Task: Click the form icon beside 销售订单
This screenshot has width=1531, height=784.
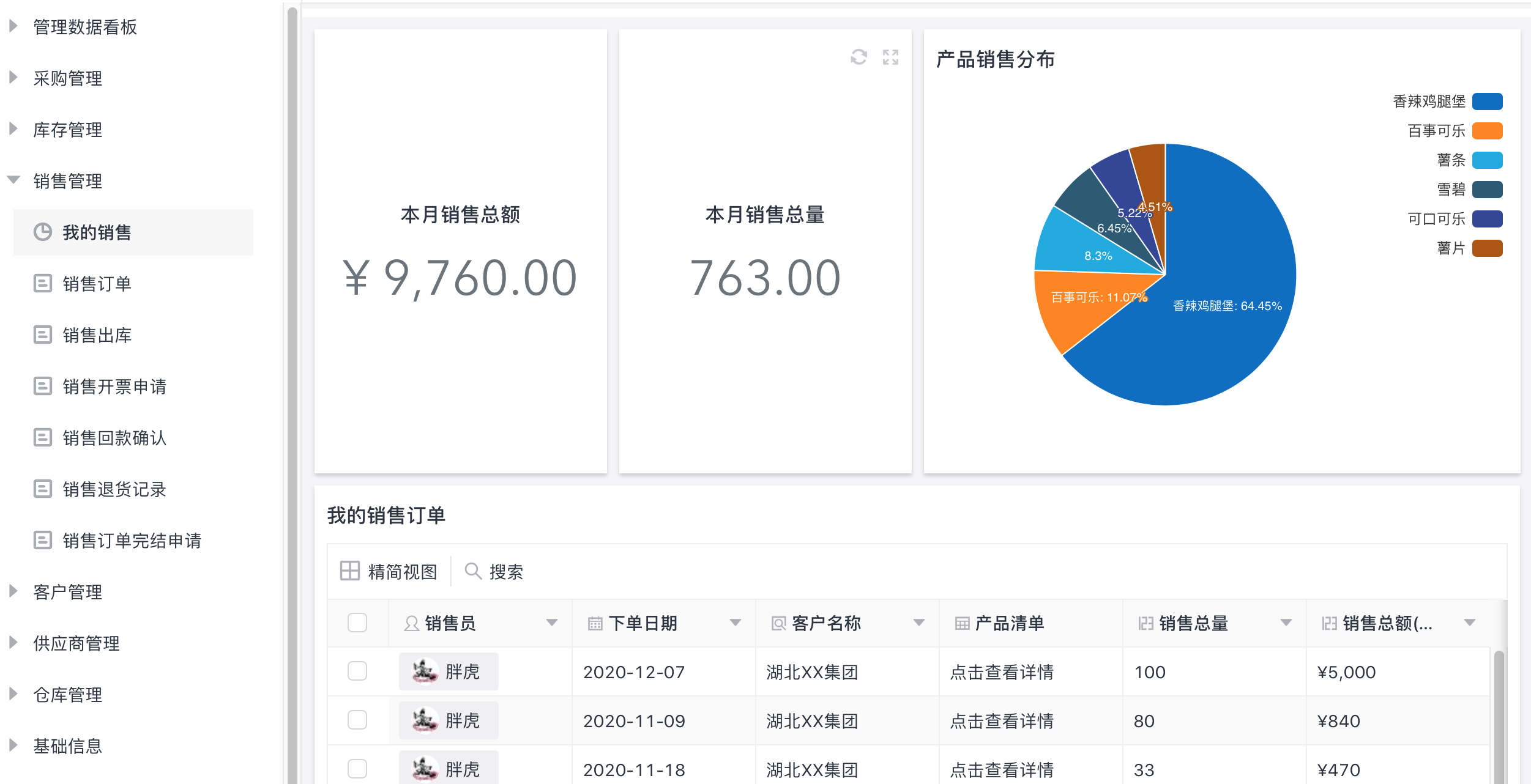Action: (x=43, y=284)
